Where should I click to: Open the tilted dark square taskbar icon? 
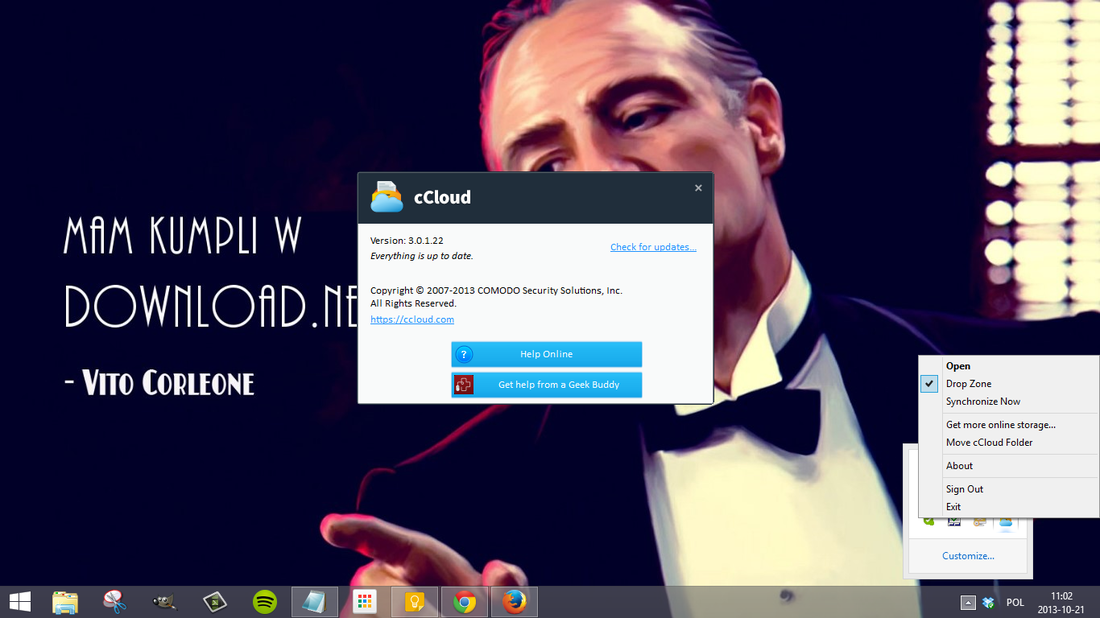pyautogui.click(x=215, y=602)
